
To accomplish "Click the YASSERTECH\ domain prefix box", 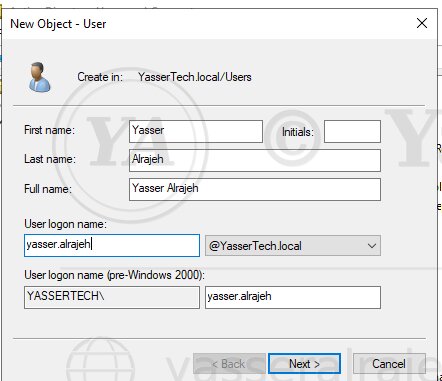I will click(112, 297).
